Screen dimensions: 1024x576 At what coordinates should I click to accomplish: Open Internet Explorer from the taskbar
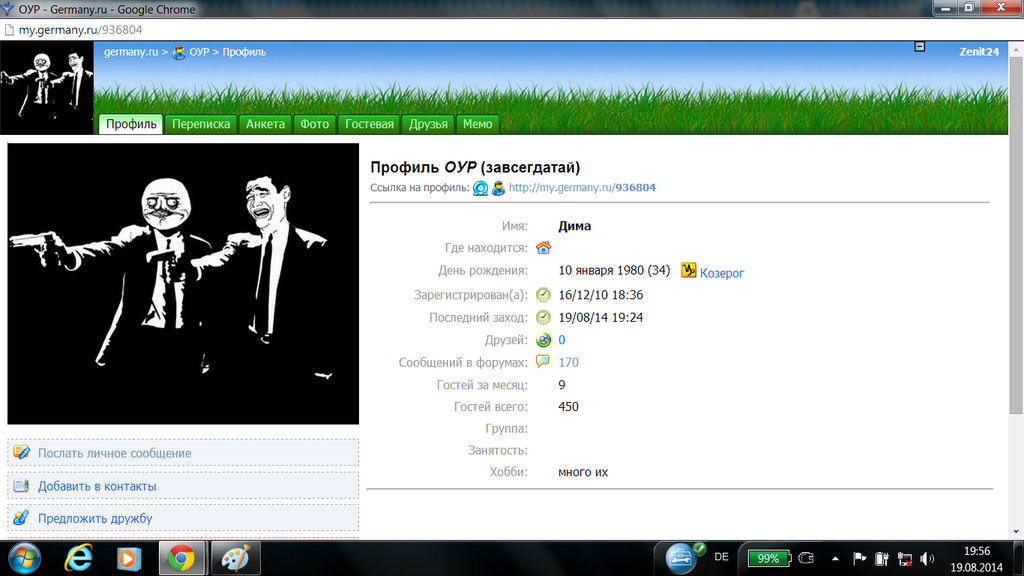click(78, 557)
